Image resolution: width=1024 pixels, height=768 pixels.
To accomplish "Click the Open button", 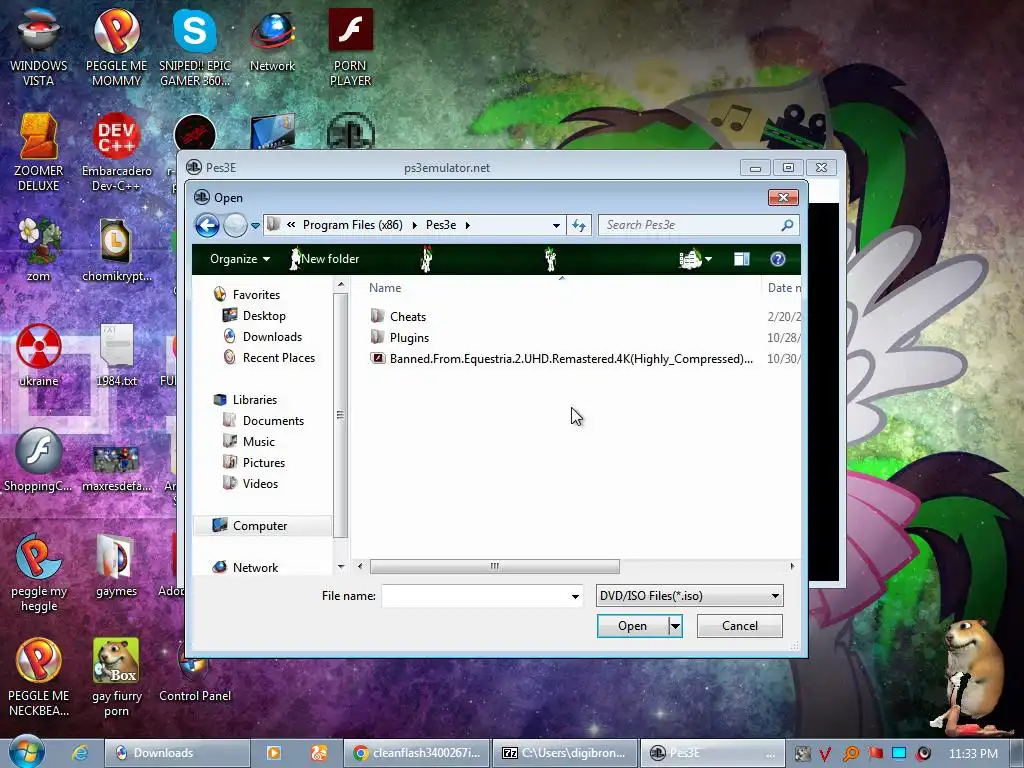I will (632, 626).
